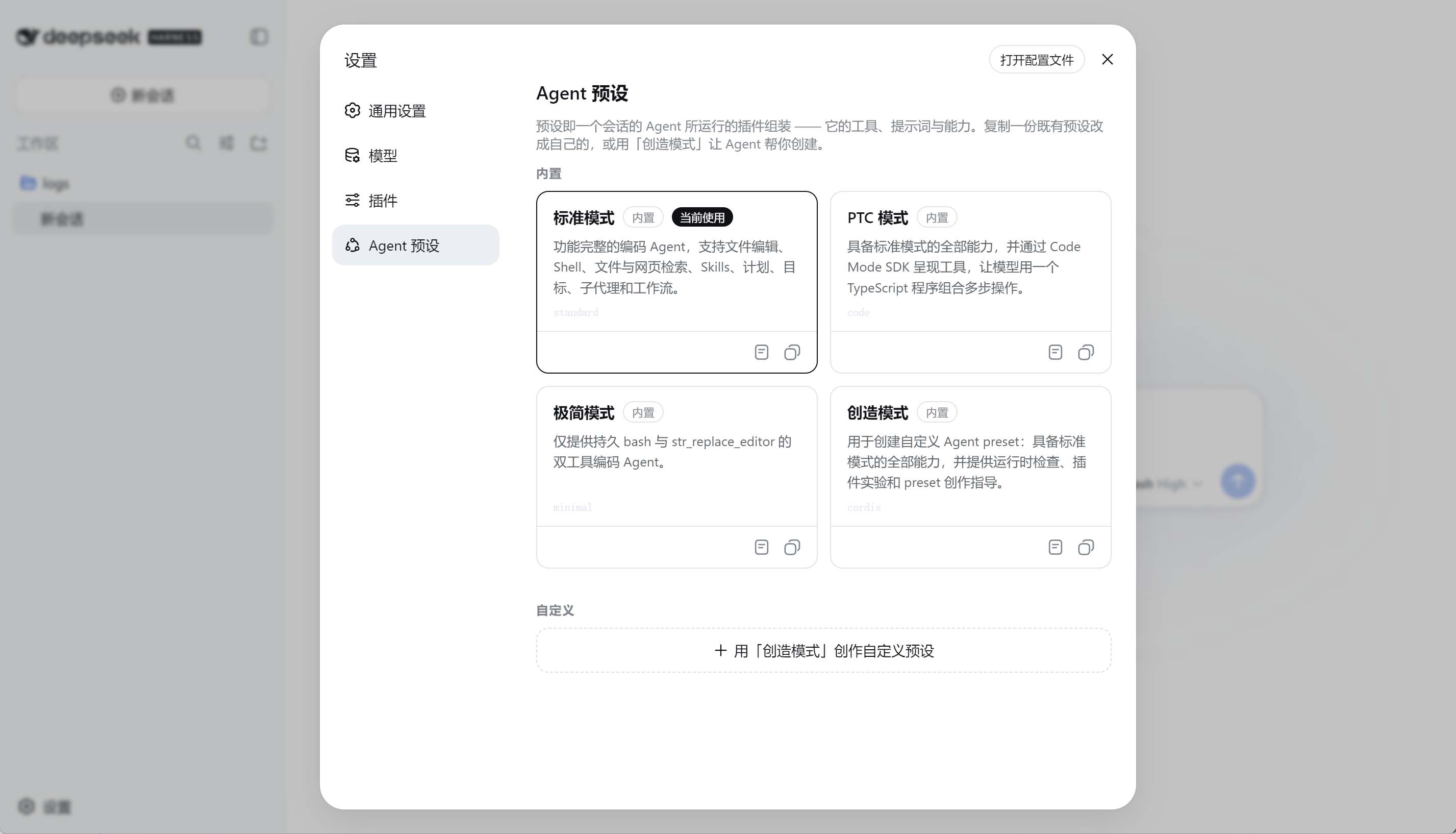This screenshot has height=834, width=1456.
Task: Click the database icon beside 模型
Action: pyautogui.click(x=352, y=155)
